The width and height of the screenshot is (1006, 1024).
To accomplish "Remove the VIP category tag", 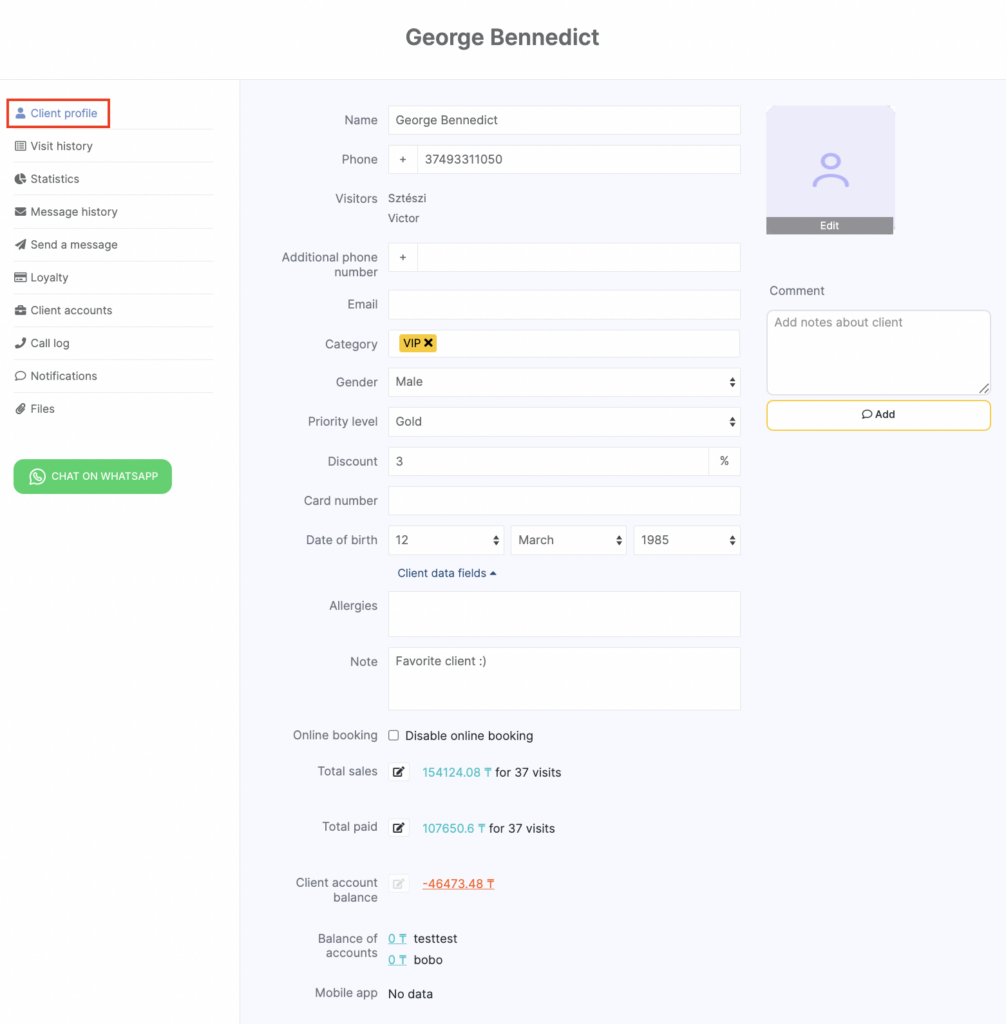I will [x=429, y=343].
